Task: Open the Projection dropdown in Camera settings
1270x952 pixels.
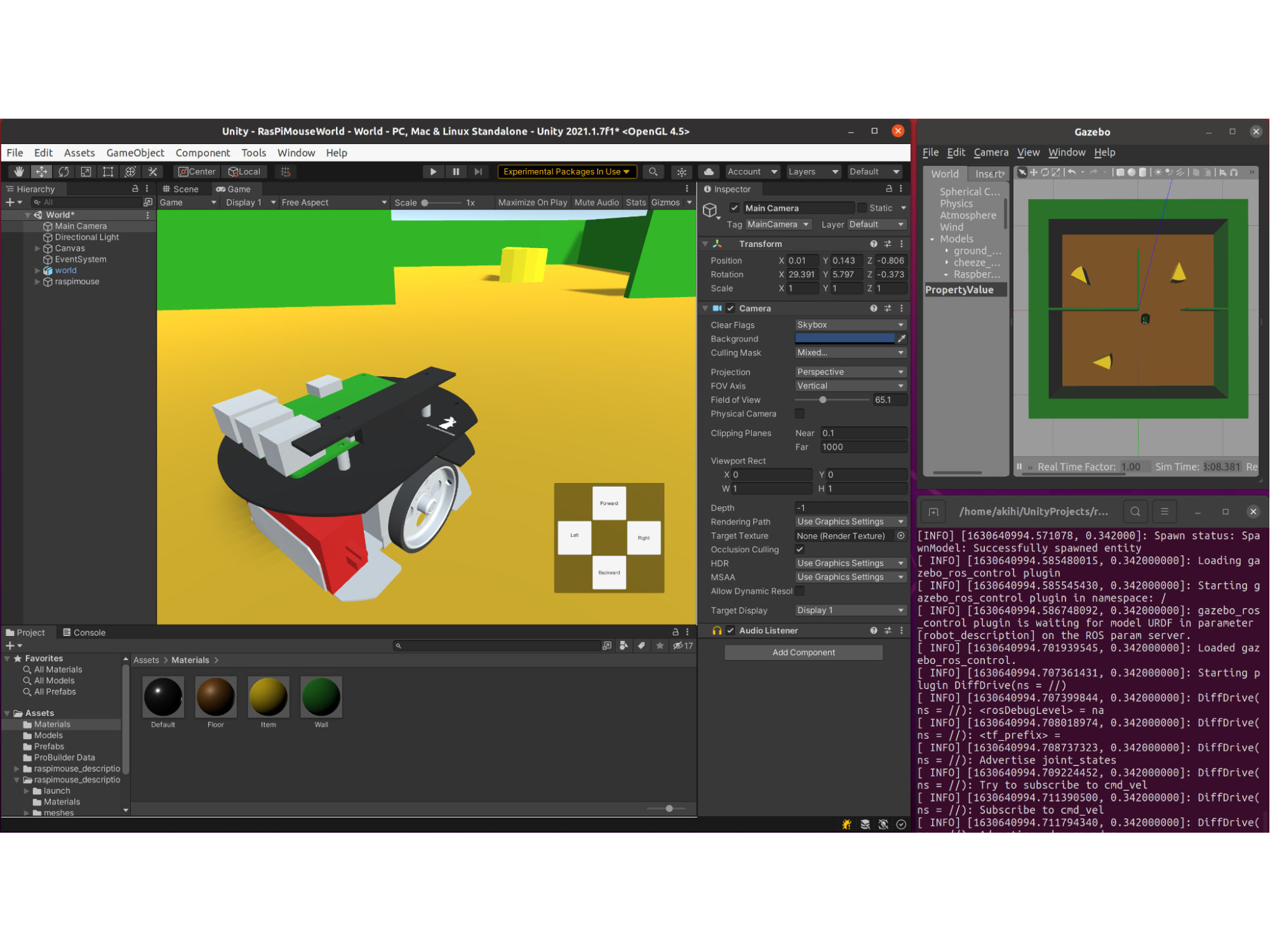Action: (850, 371)
